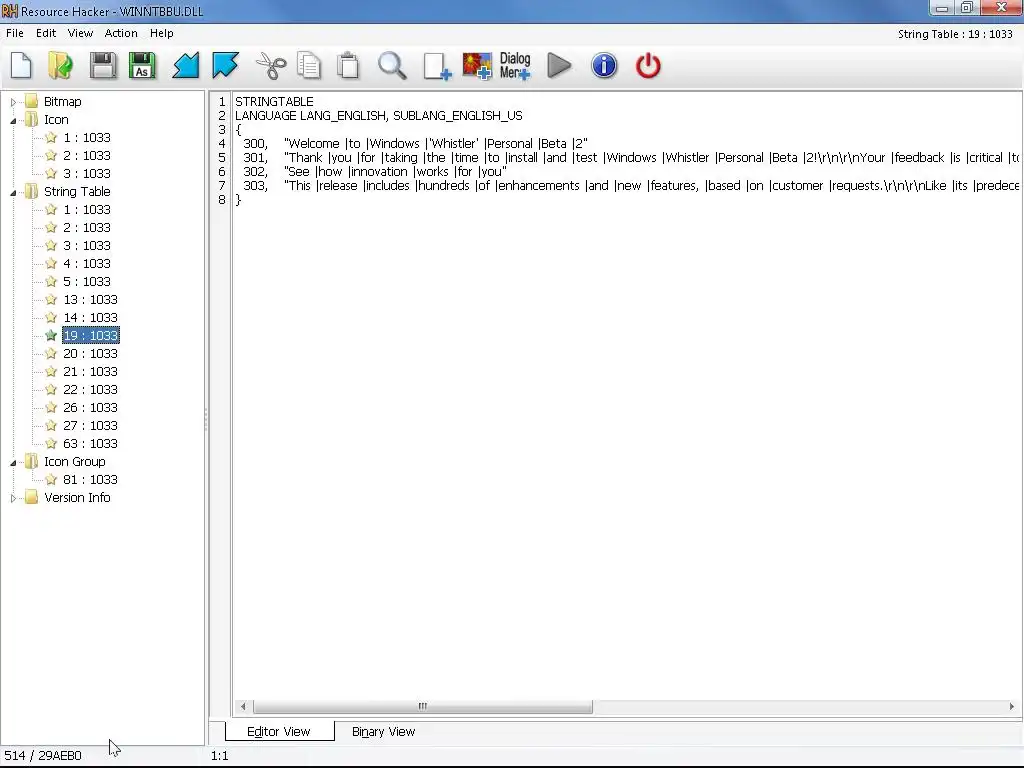Click the Save As green floppy icon

point(142,66)
